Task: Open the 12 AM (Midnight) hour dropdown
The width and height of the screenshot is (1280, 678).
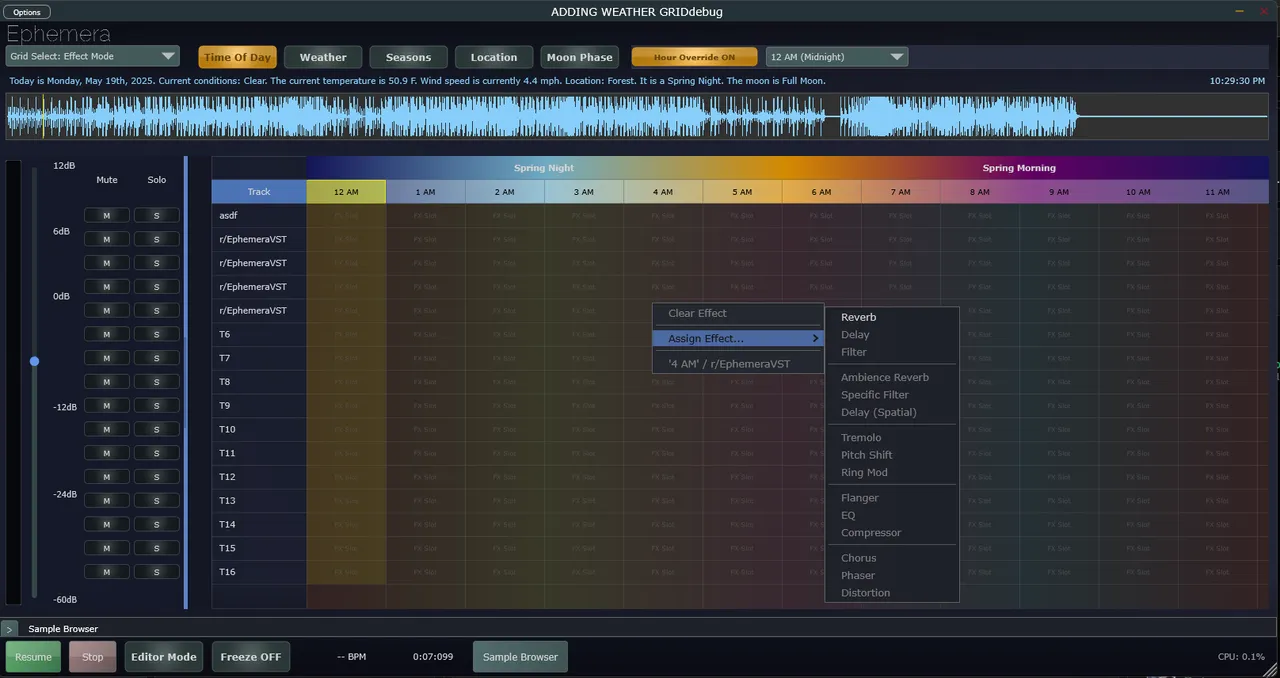Action: point(836,57)
